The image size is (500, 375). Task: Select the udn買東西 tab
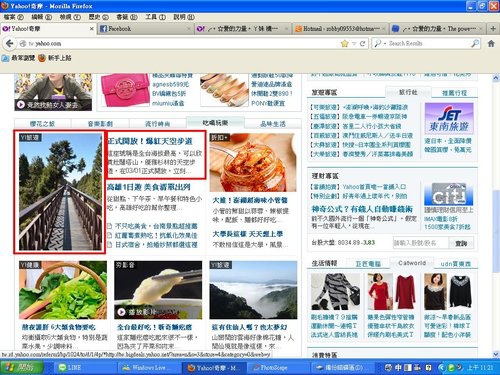point(456,264)
